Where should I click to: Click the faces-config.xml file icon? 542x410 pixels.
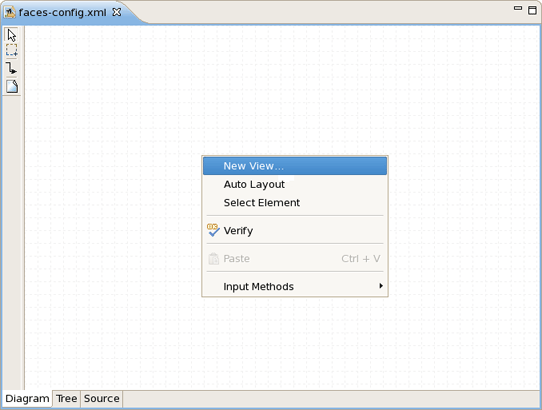(x=10, y=12)
